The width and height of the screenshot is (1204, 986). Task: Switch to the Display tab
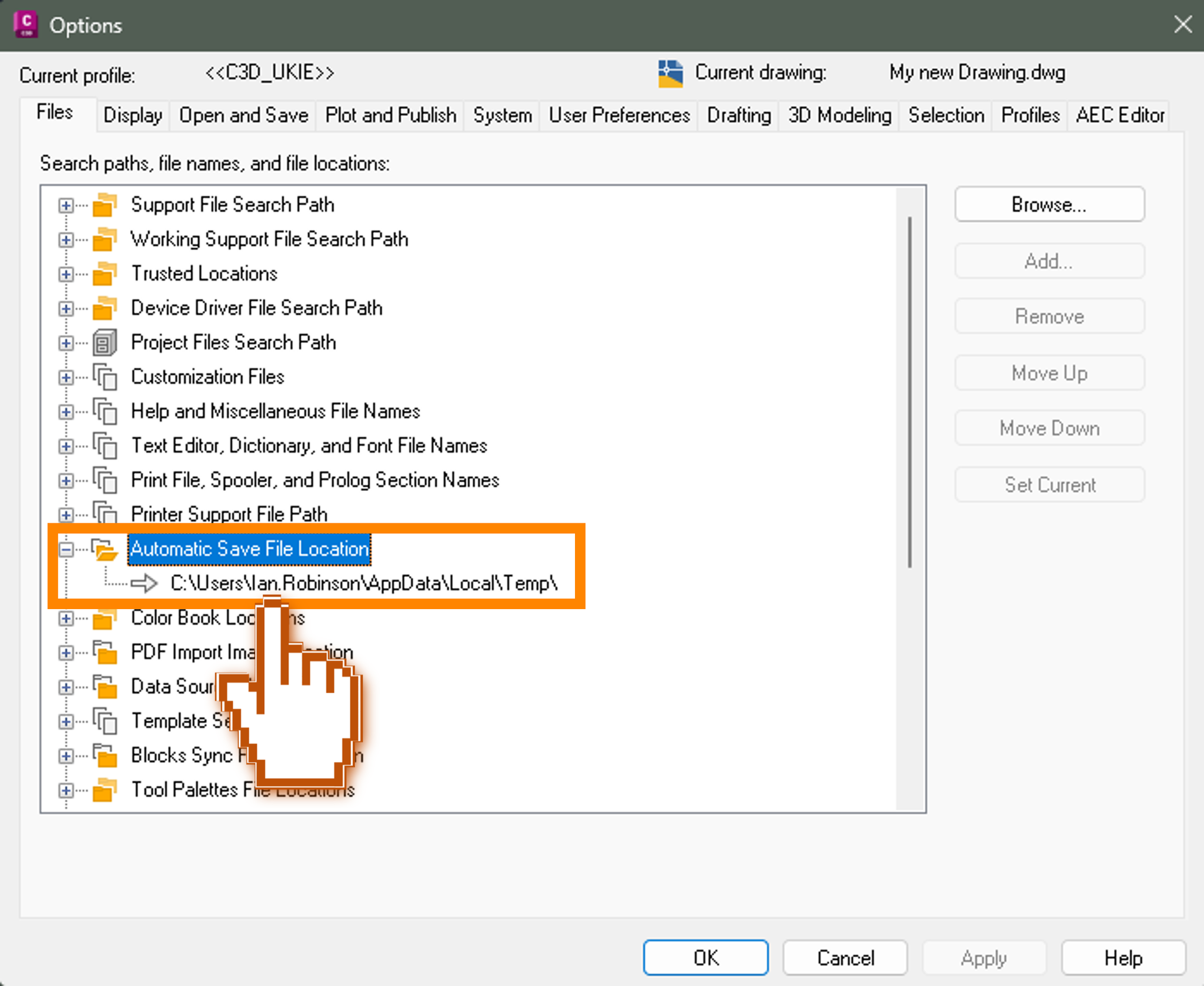coord(133,115)
